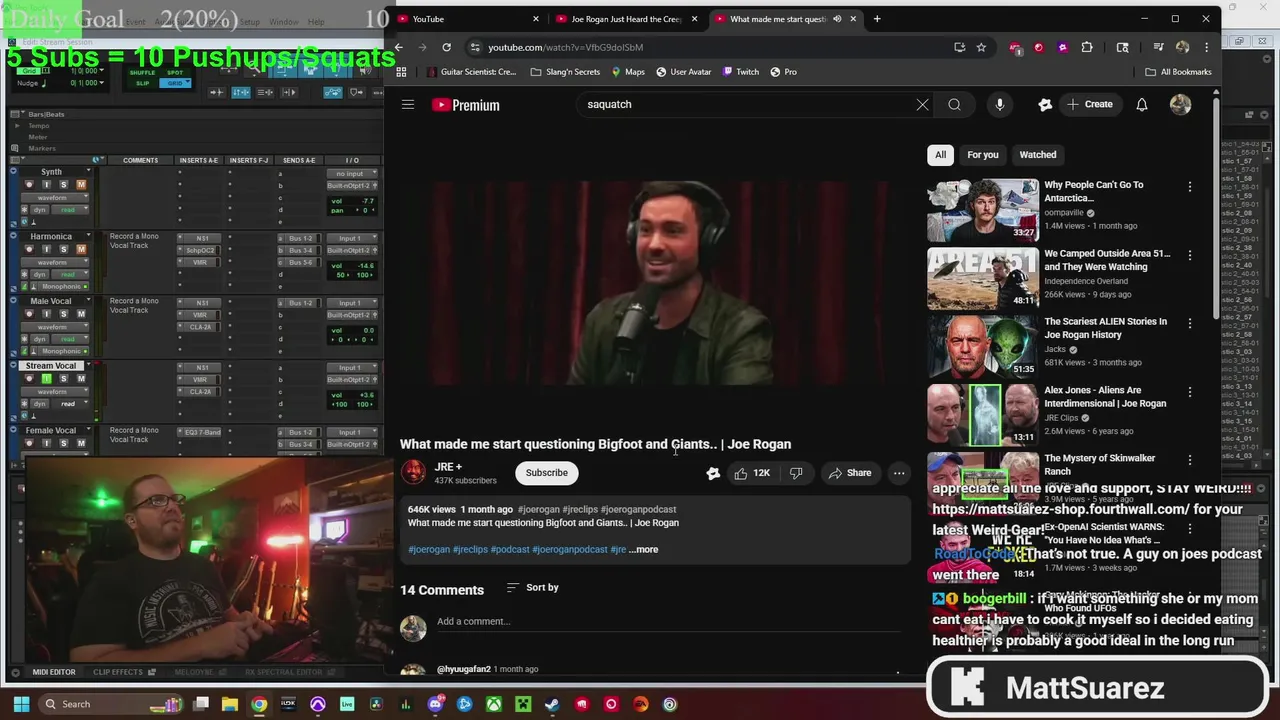Screen dimensions: 1280x720
Task: Click the Create button on YouTube
Action: click(1090, 105)
